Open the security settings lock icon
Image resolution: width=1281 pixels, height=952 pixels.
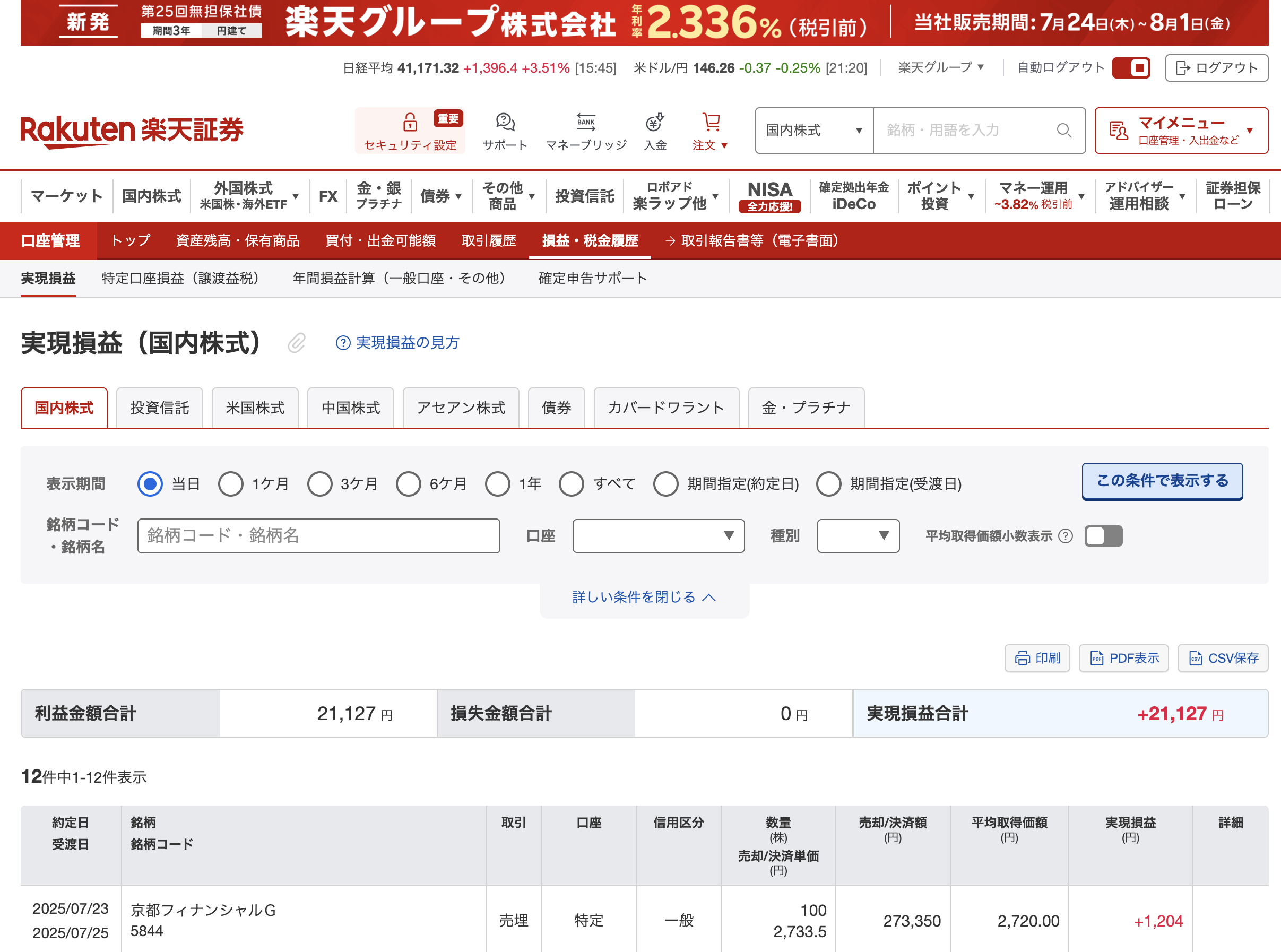click(410, 122)
